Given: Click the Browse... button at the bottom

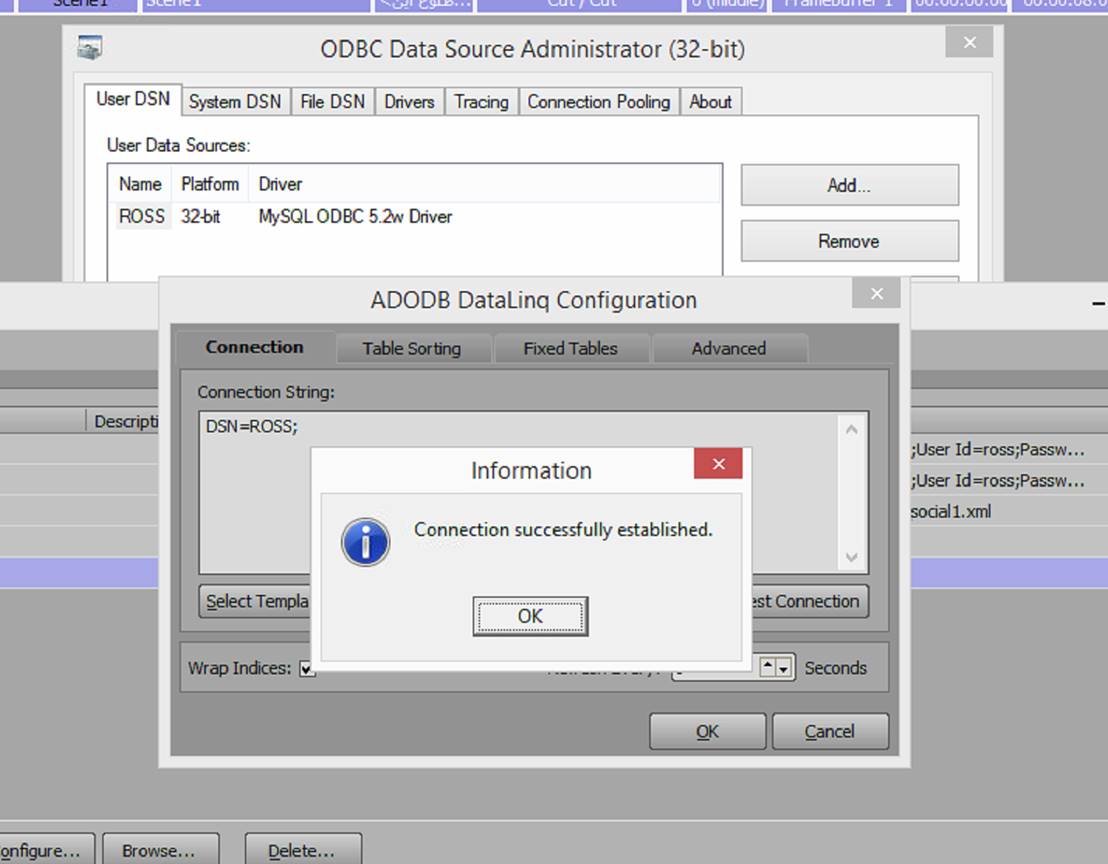Looking at the screenshot, I should [x=160, y=850].
